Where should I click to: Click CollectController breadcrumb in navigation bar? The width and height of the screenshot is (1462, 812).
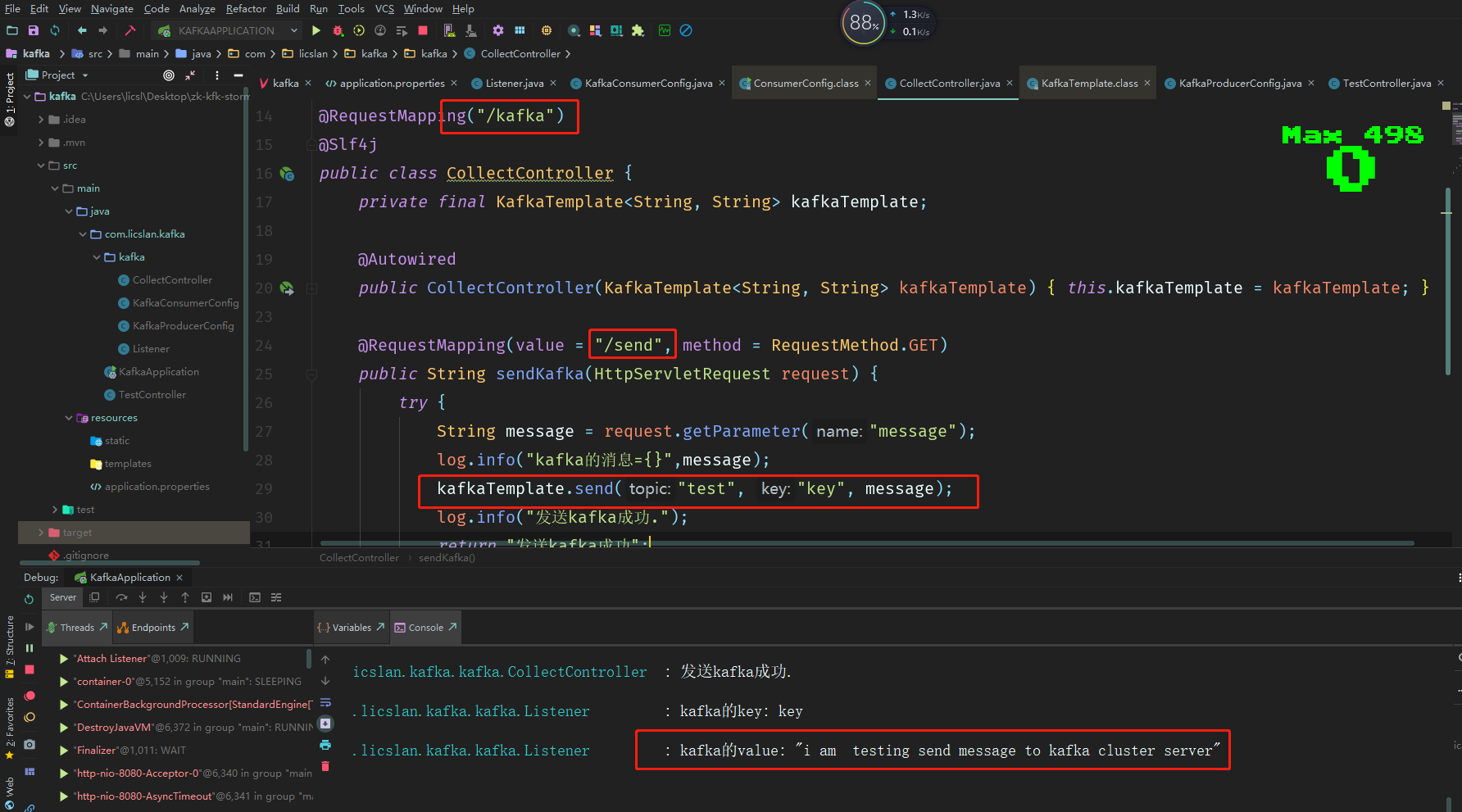pyautogui.click(x=520, y=54)
